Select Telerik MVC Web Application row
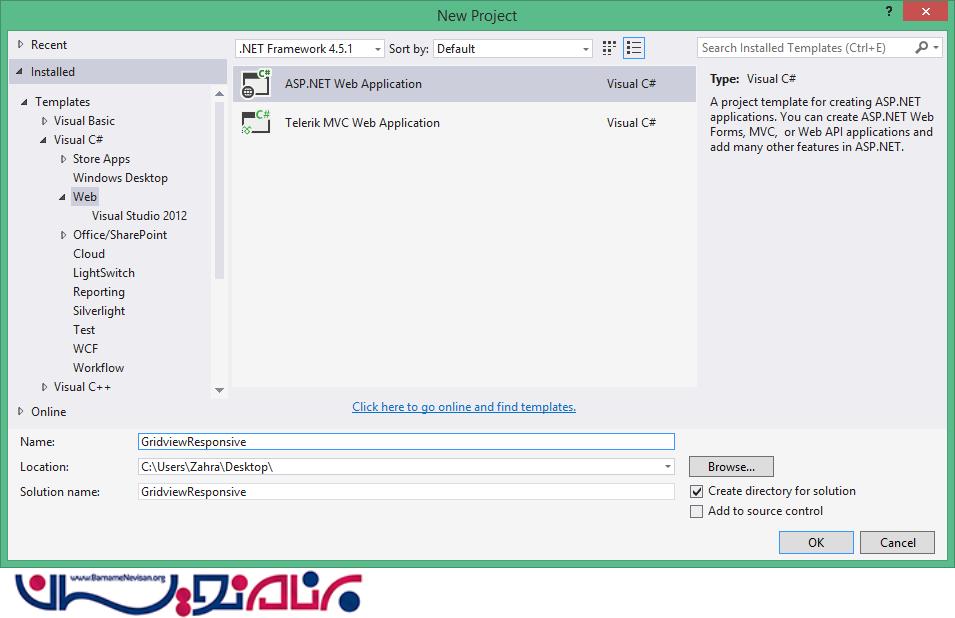Image resolution: width=955 pixels, height=618 pixels. click(x=464, y=122)
